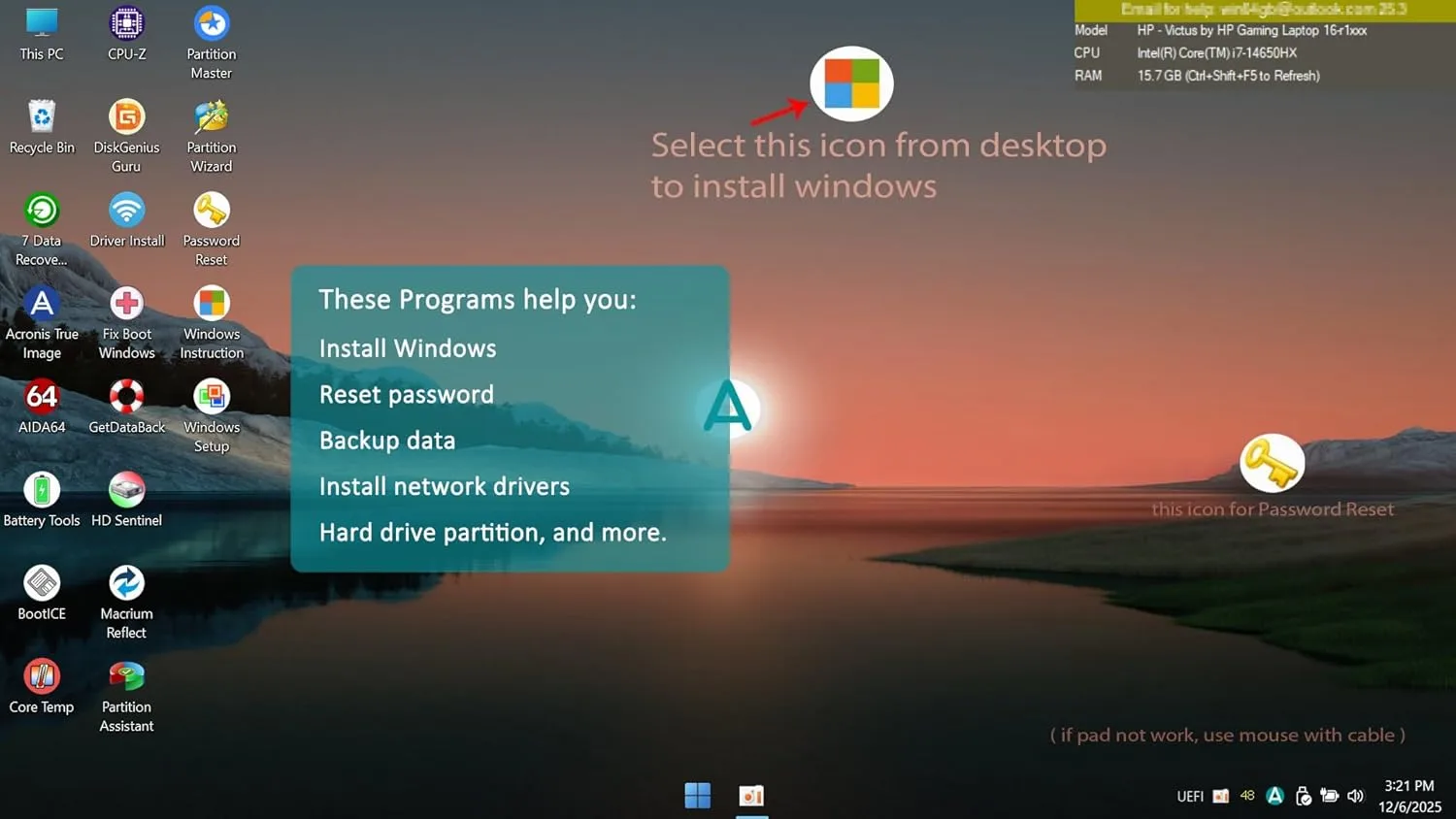Image resolution: width=1456 pixels, height=819 pixels.
Task: Open the CPU-Z desktop icon
Action: pos(126,23)
